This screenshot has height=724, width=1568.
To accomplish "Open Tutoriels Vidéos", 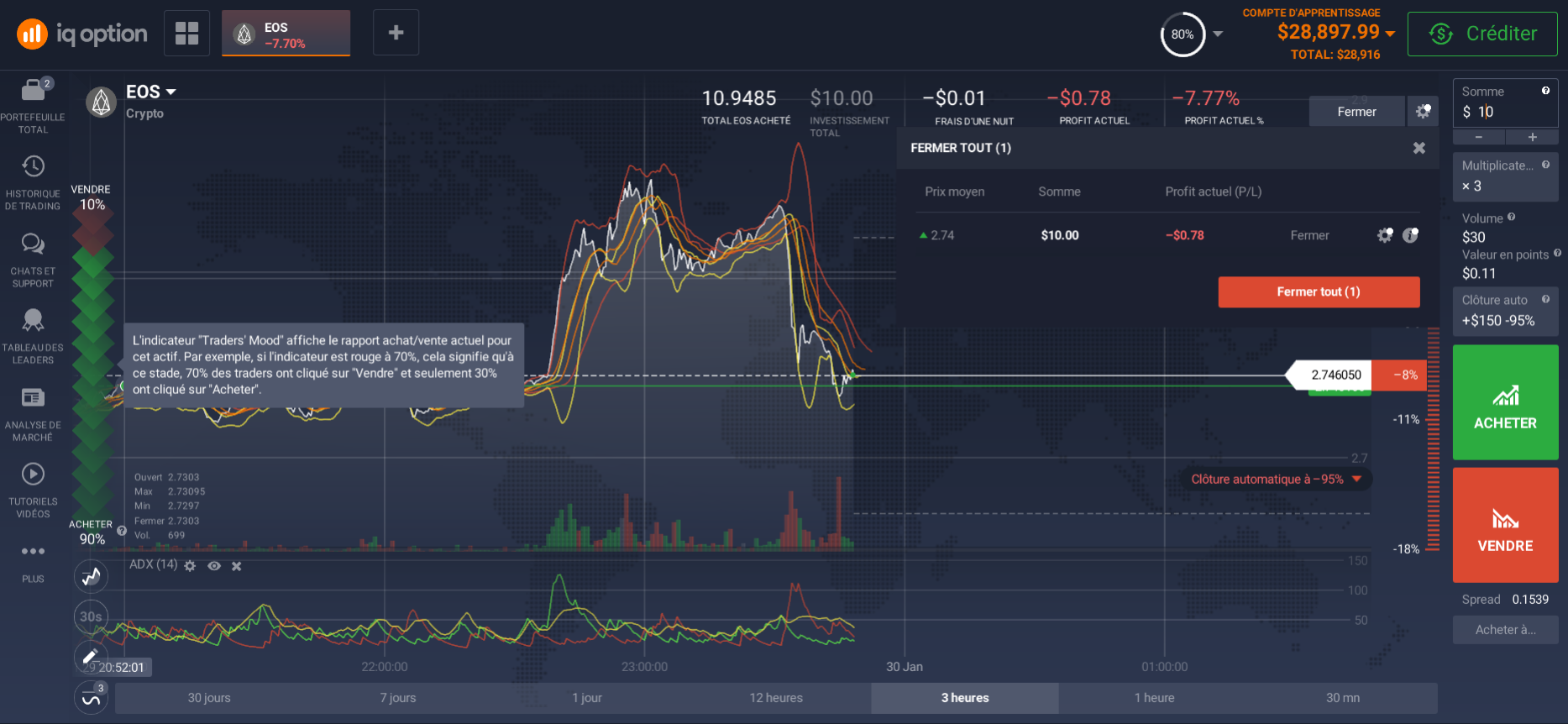I will click(33, 491).
